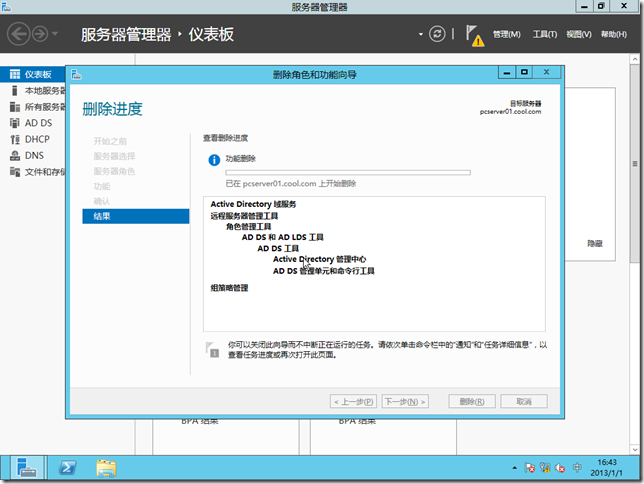Image resolution: width=644 pixels, height=484 pixels.
Task: Click '远程服务器管理工具' in results list
Action: tap(244, 216)
